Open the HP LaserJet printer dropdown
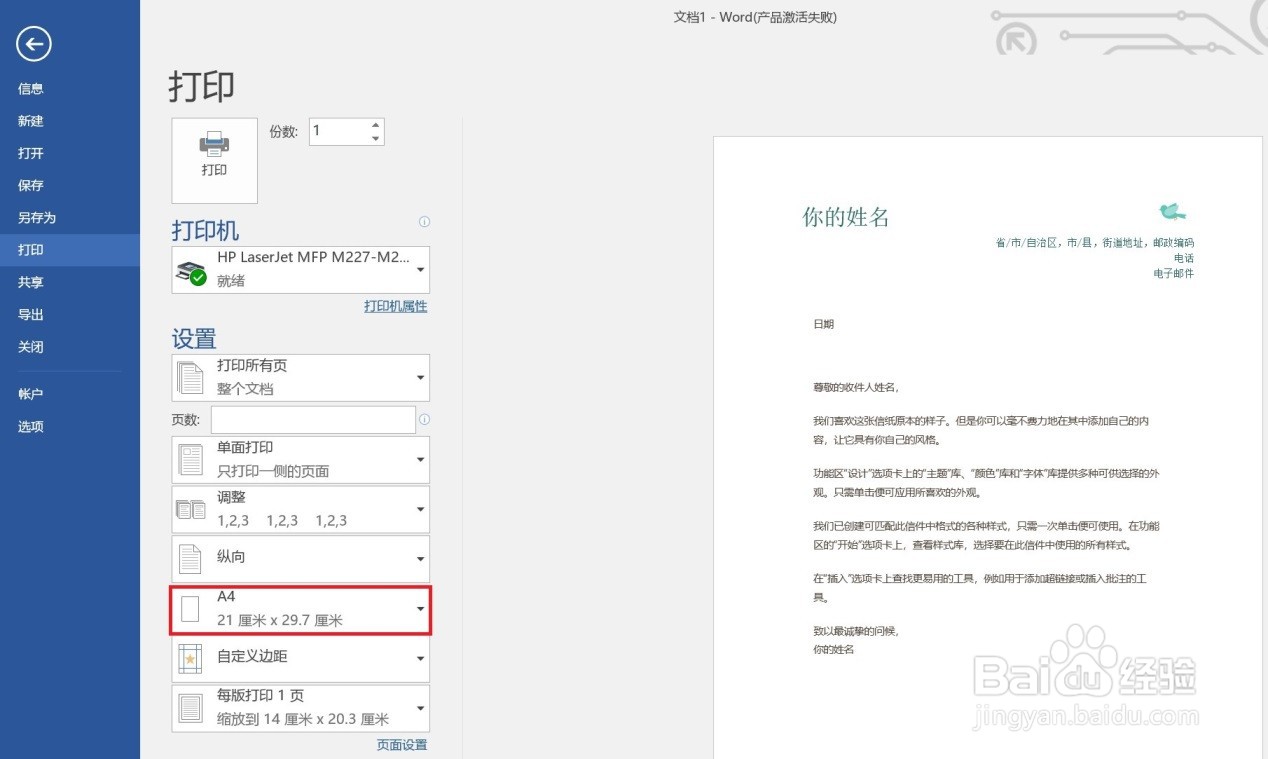Image resolution: width=1268 pixels, height=759 pixels. click(x=419, y=269)
